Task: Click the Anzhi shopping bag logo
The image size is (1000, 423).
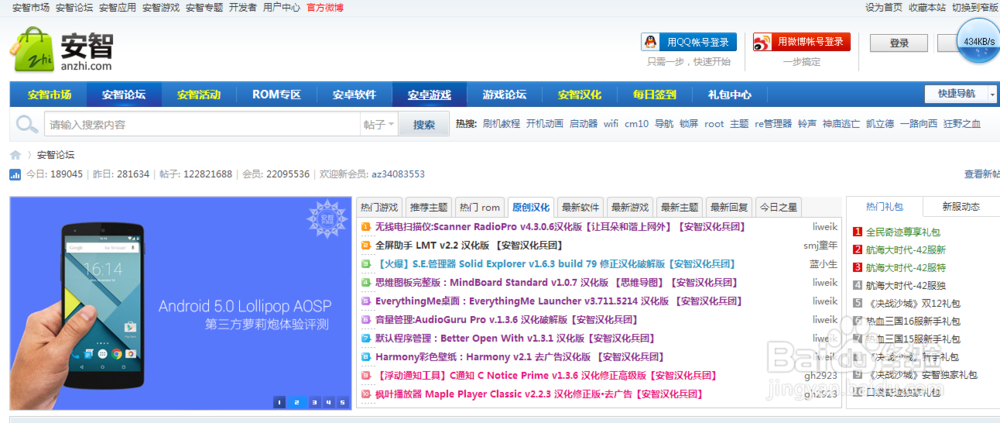Action: (32, 49)
